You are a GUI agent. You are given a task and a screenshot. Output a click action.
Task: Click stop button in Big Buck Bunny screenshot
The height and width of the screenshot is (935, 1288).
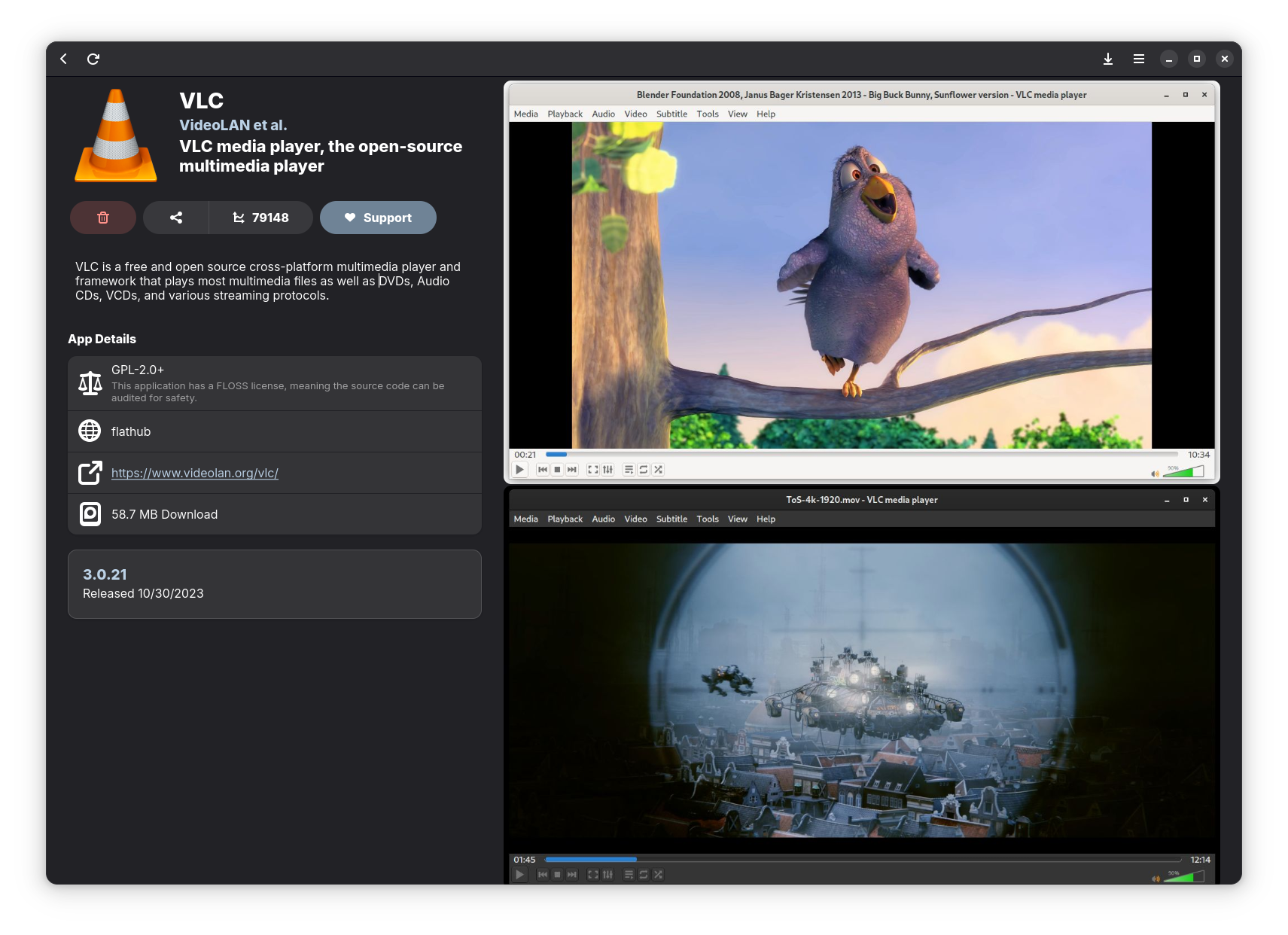click(x=558, y=470)
